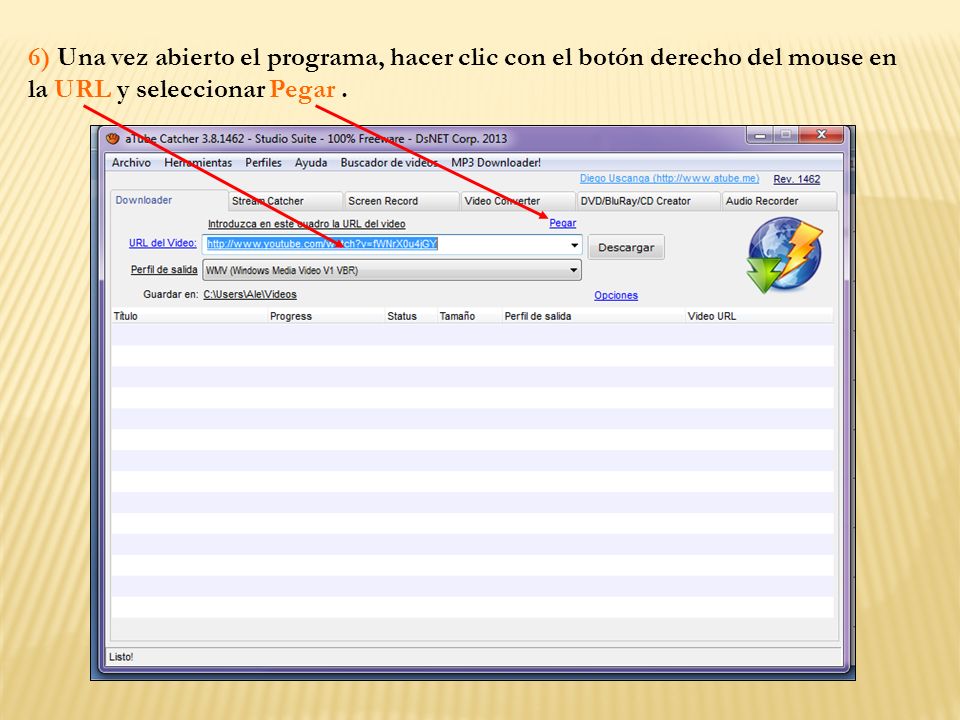This screenshot has height=720, width=960.
Task: Click 'Introduzca en este cuadro la URL' text
Action: coord(306,224)
